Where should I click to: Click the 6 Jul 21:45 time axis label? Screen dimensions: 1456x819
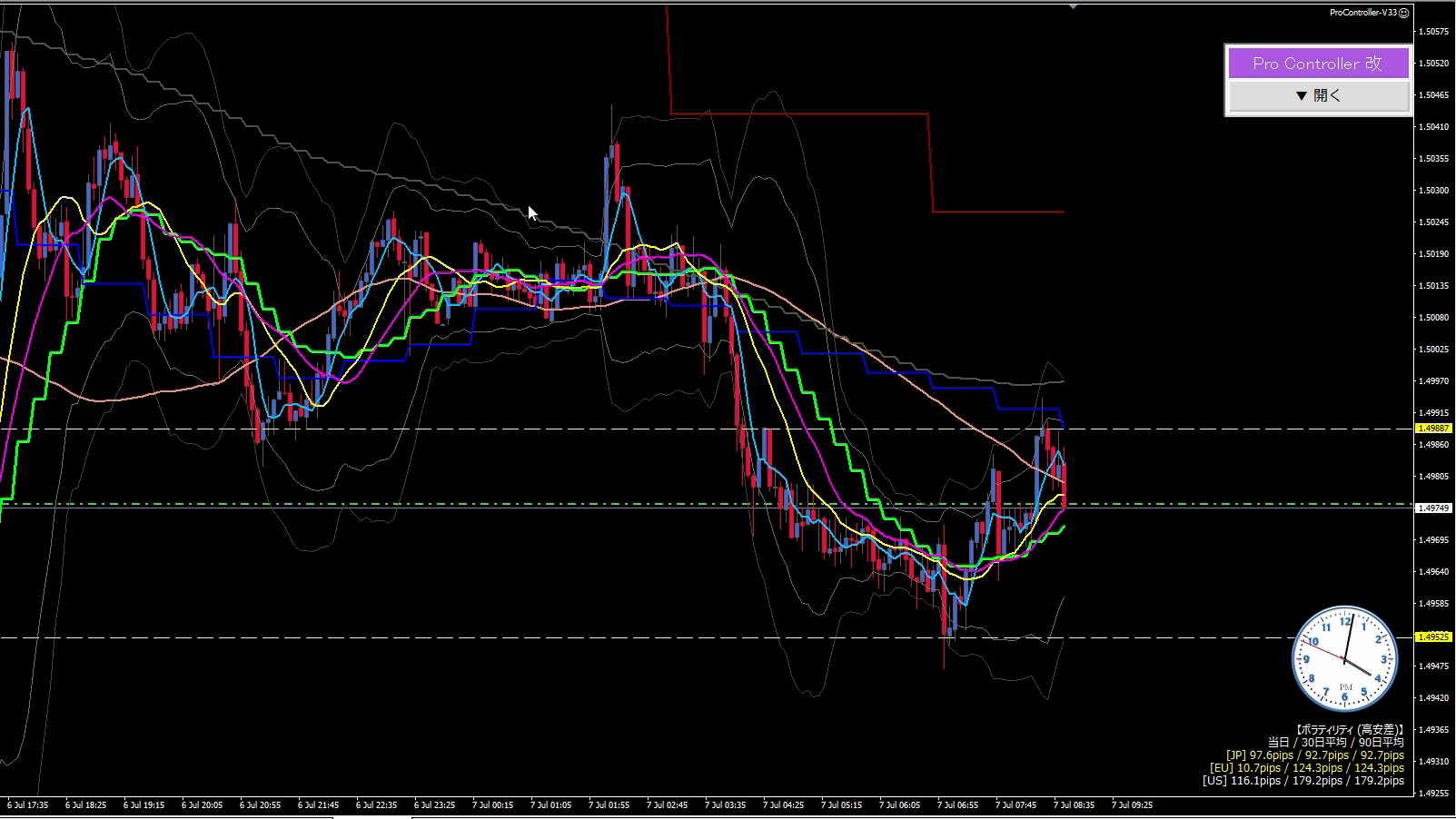tap(318, 804)
